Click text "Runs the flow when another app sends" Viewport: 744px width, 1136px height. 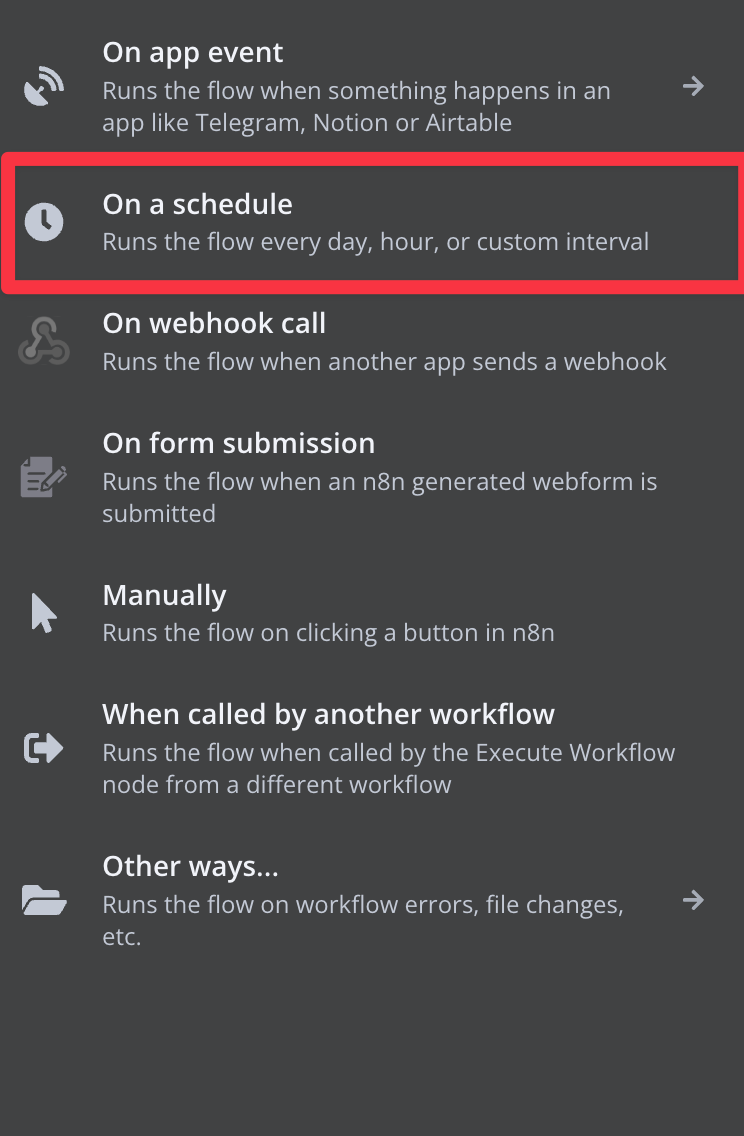384,361
